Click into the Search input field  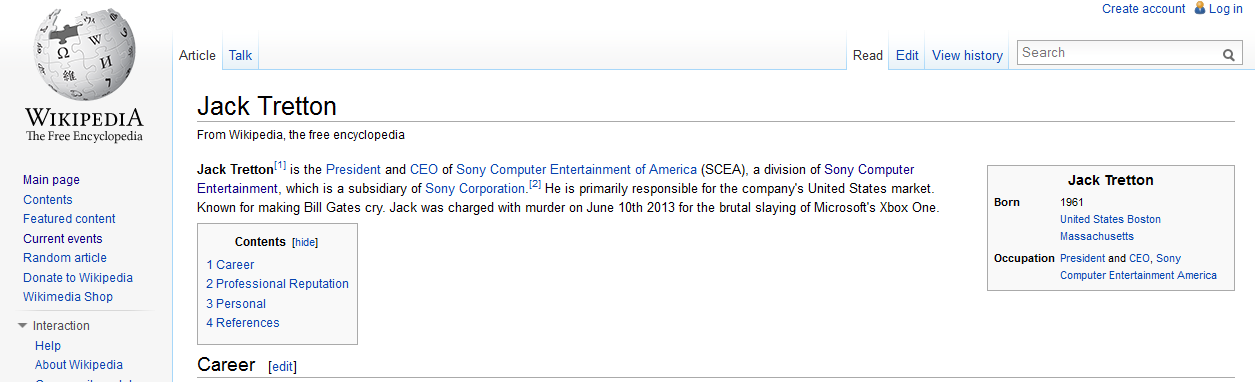tap(1118, 53)
